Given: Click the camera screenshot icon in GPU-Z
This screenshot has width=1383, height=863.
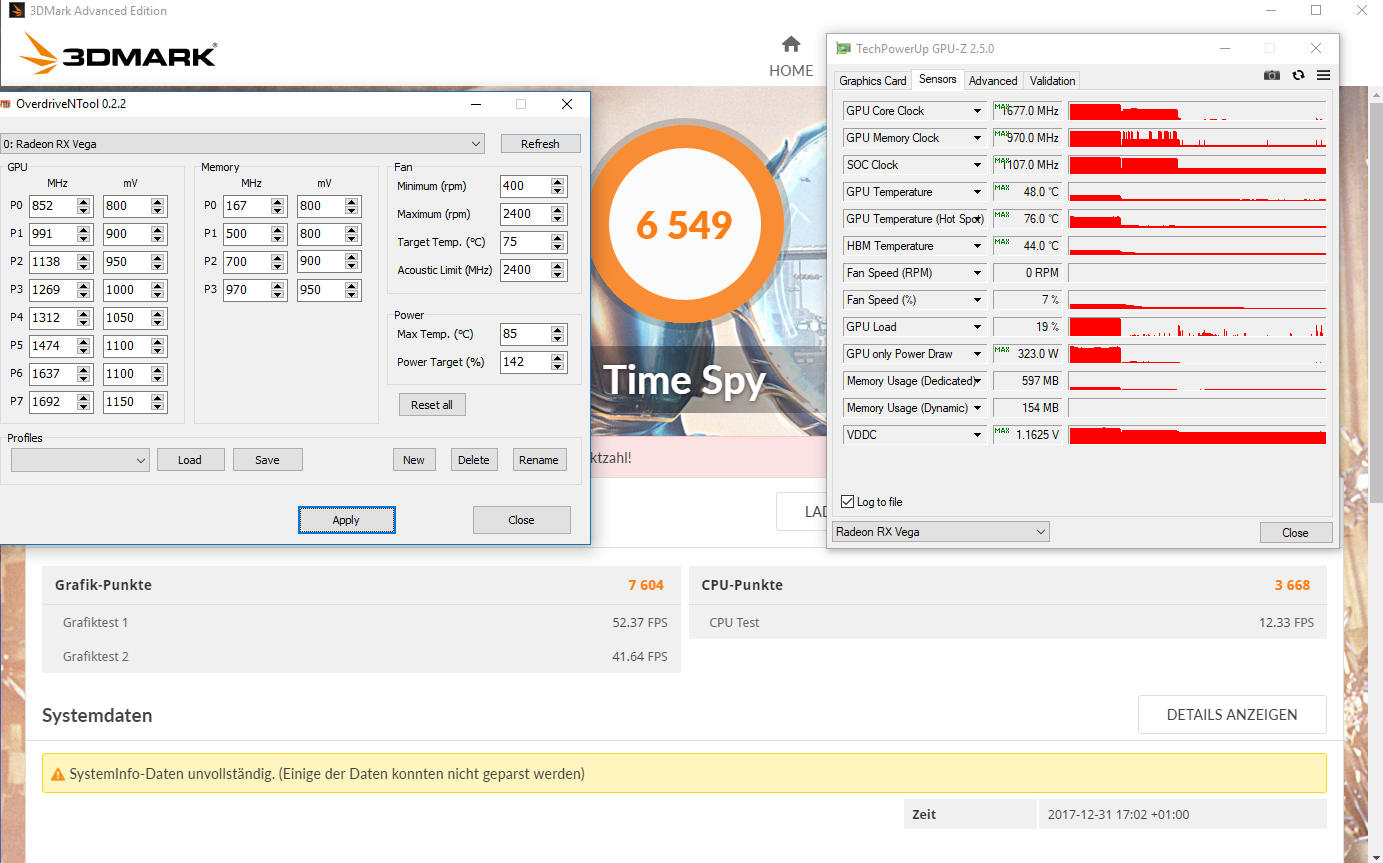Looking at the screenshot, I should [1272, 75].
